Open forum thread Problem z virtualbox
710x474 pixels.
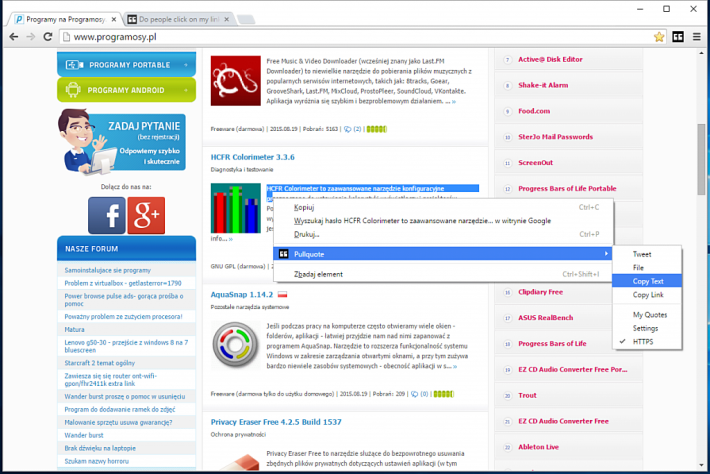point(123,283)
